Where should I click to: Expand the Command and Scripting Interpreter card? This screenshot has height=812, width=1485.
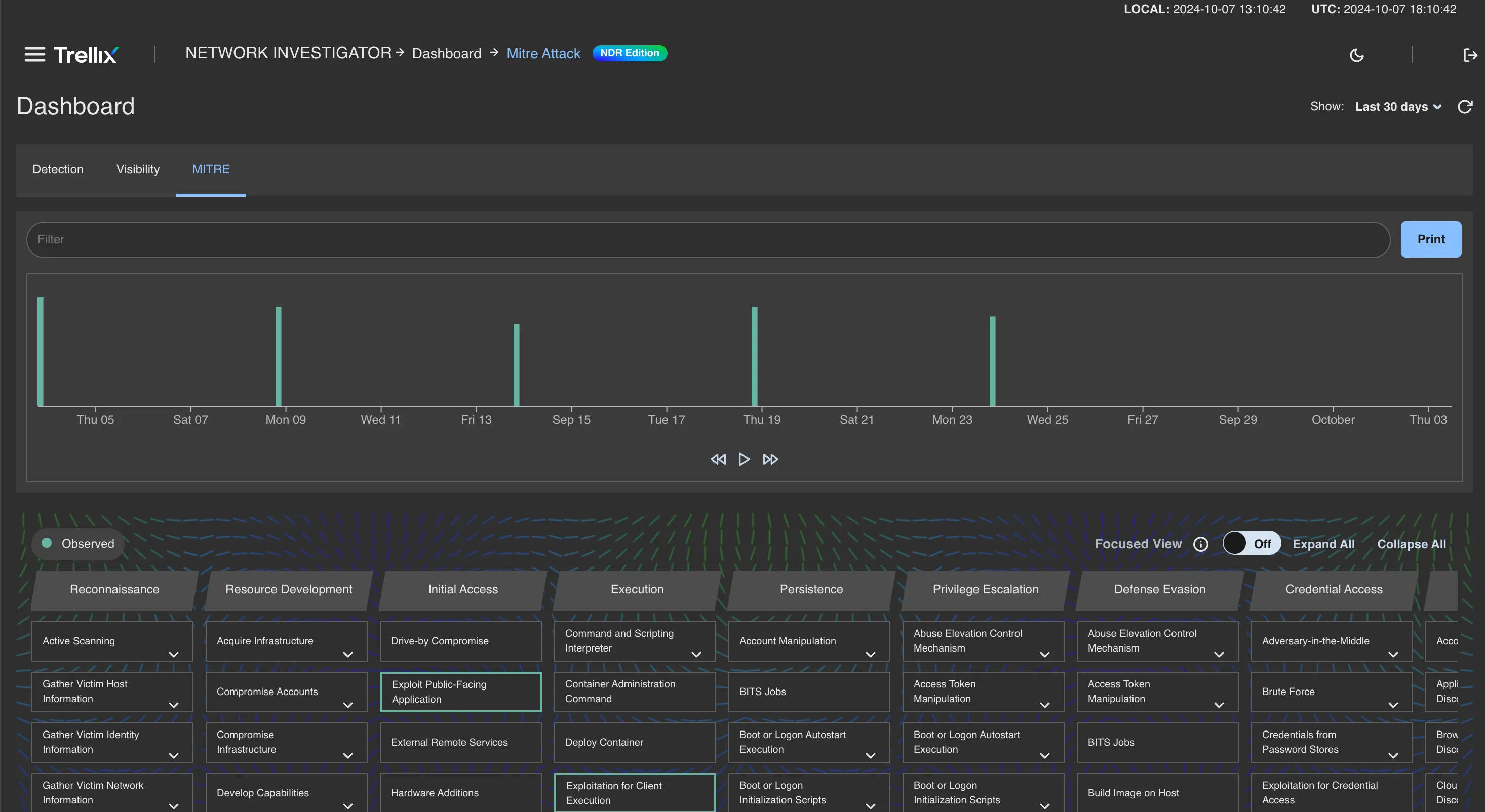696,655
